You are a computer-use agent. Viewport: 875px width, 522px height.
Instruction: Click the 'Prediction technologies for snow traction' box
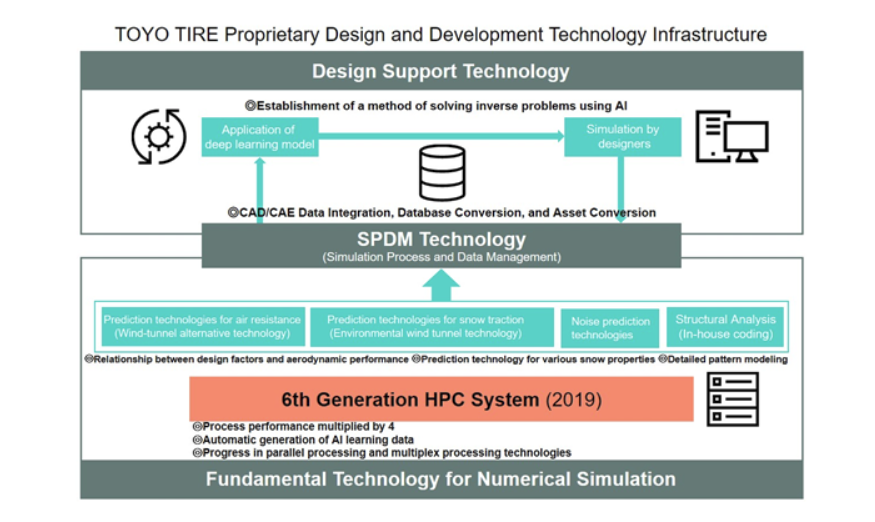pos(432,327)
